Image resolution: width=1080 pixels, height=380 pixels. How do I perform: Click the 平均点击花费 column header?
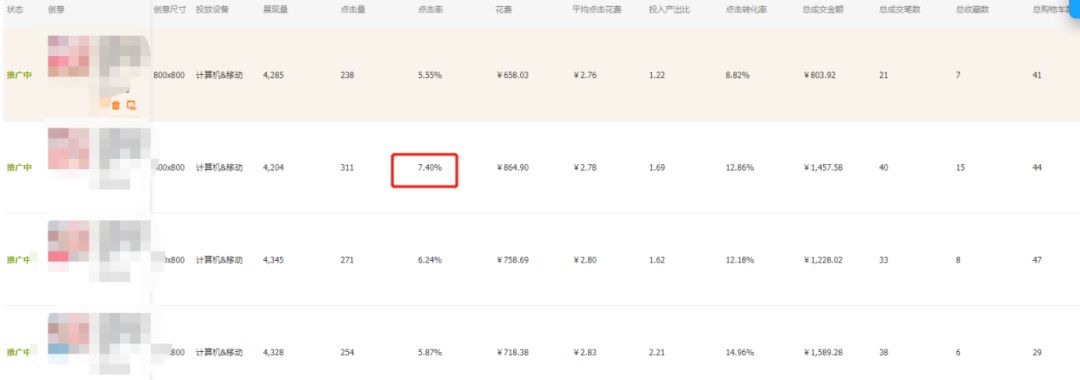[596, 11]
